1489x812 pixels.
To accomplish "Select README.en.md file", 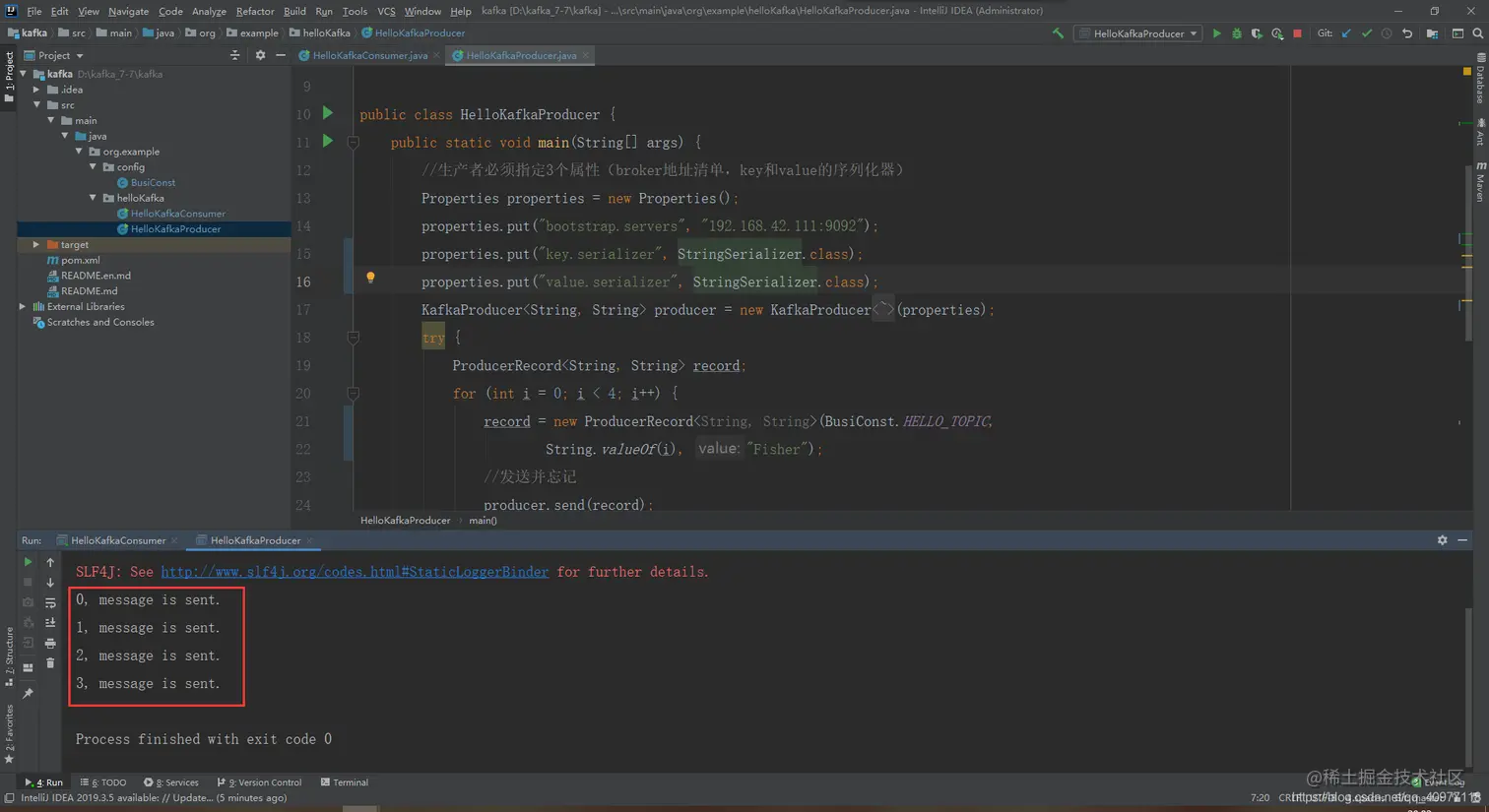I will [96, 276].
